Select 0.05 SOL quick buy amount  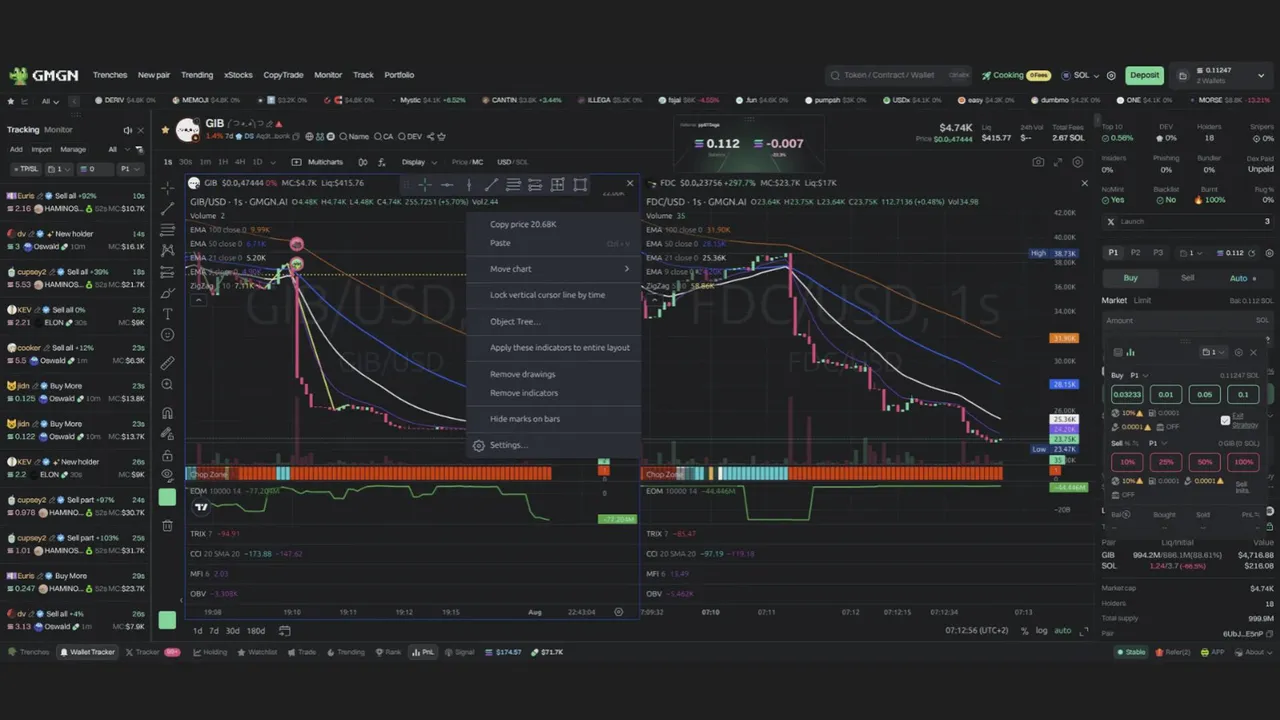[1205, 394]
